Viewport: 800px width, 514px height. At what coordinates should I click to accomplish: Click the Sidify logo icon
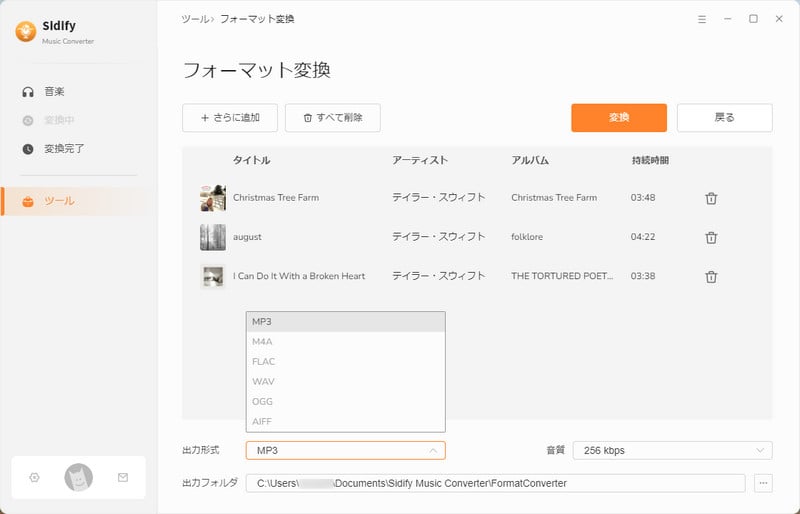[26, 32]
